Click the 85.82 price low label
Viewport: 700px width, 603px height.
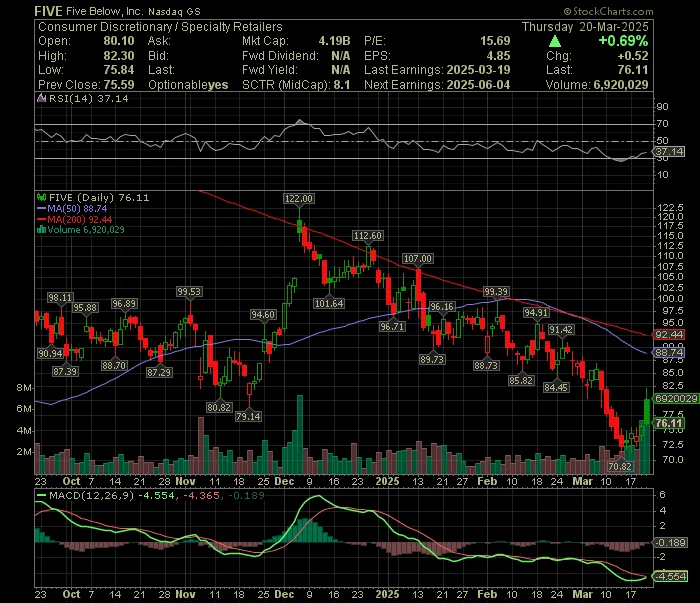click(521, 381)
